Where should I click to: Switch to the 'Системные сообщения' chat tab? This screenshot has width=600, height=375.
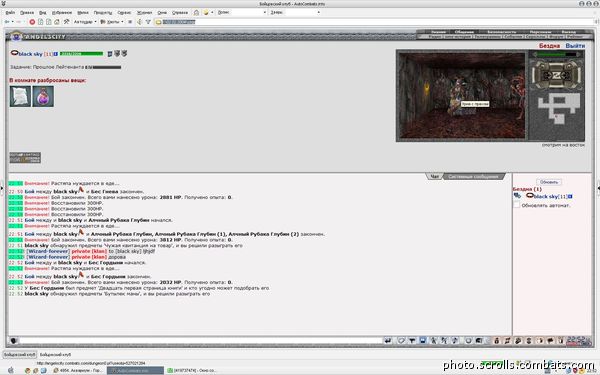click(473, 177)
